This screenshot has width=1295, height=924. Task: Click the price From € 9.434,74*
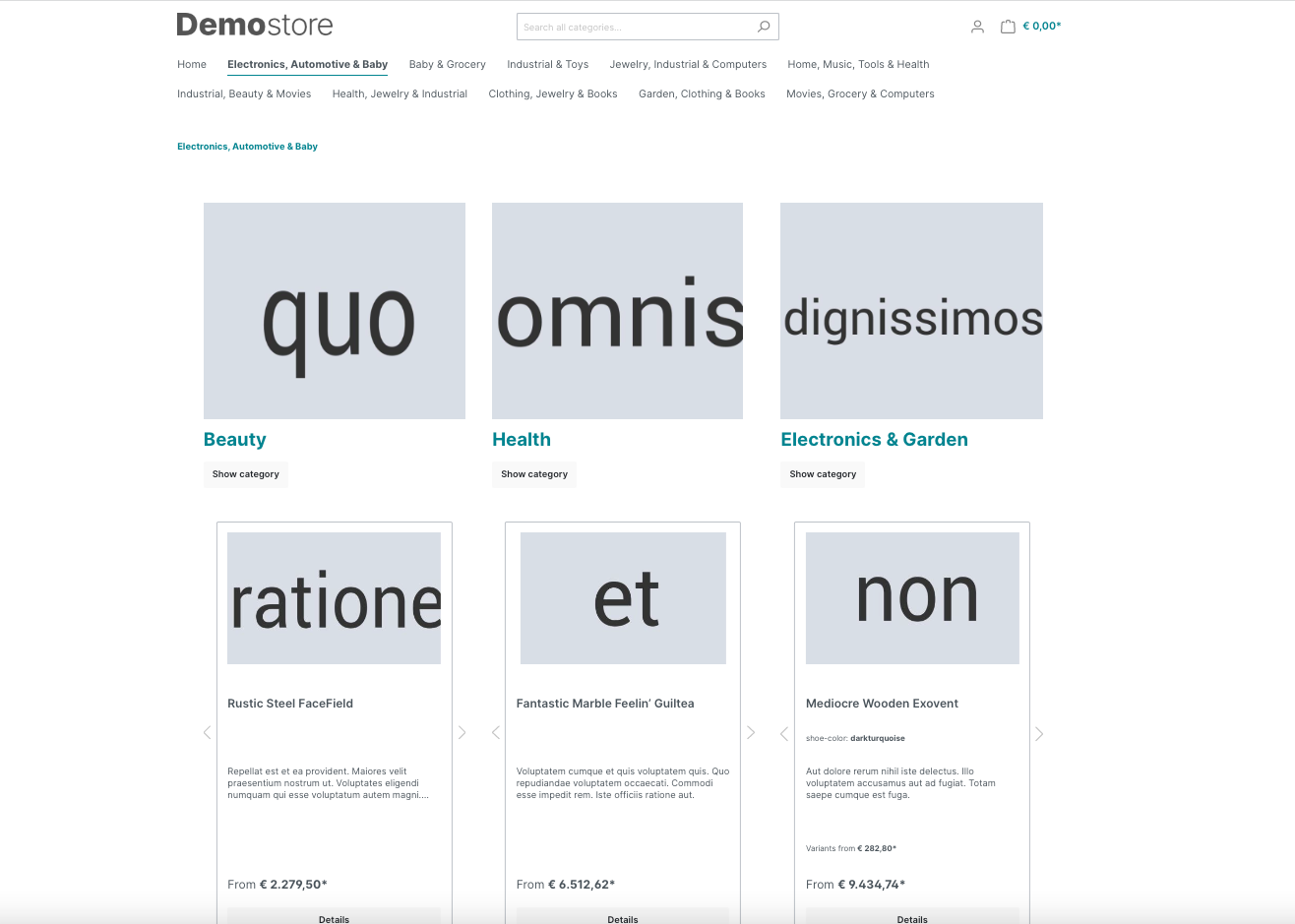(855, 885)
